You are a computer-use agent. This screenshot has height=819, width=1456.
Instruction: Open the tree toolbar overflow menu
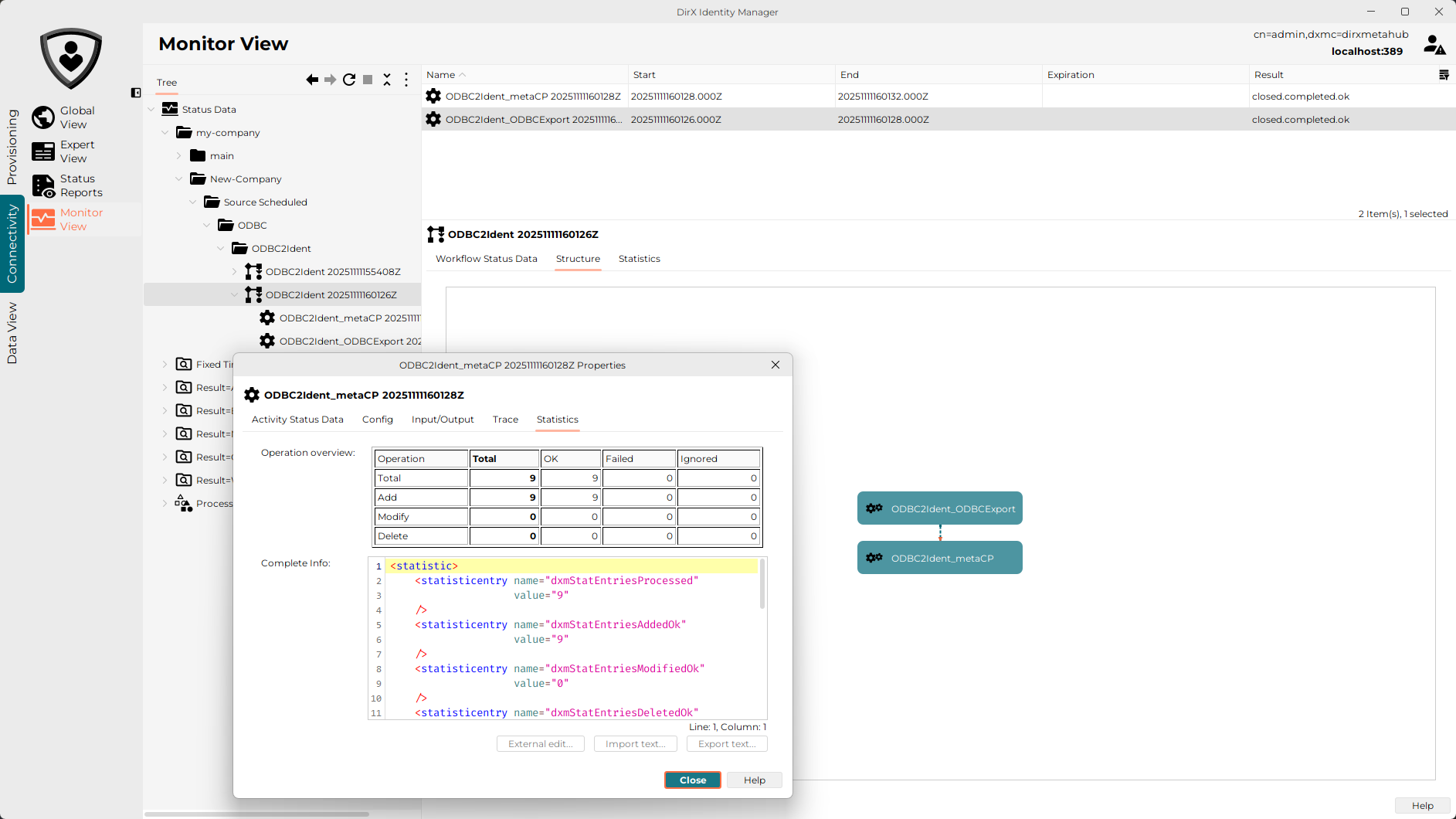pyautogui.click(x=406, y=80)
